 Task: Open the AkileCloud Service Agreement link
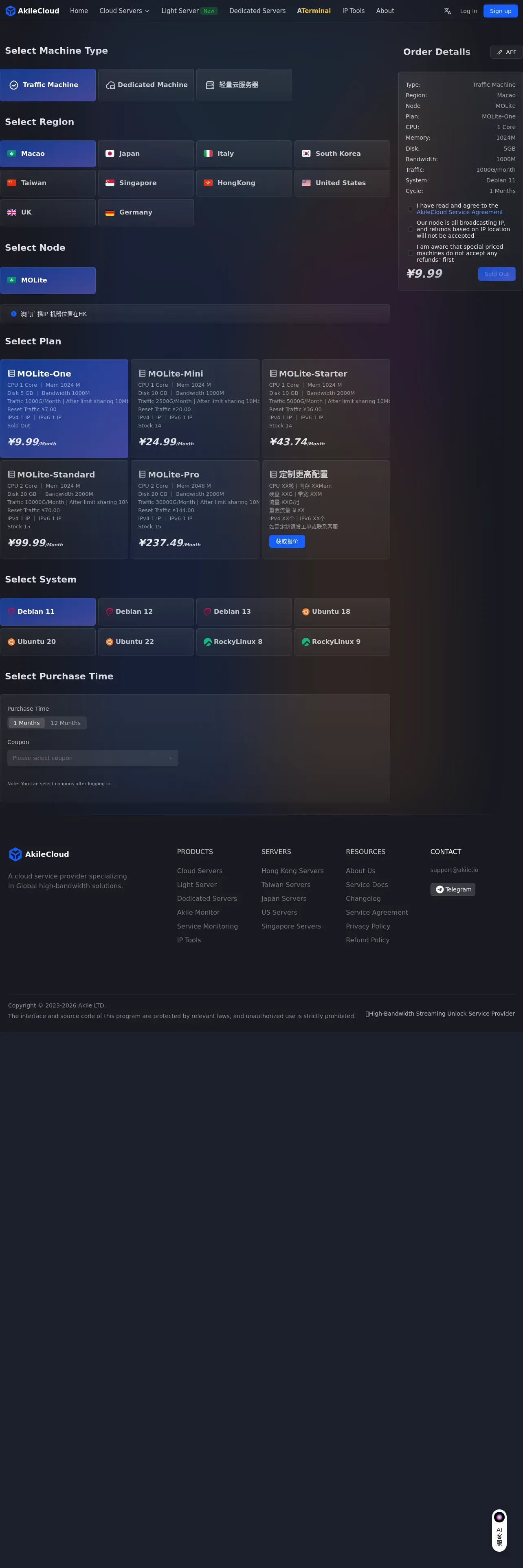coord(460,212)
